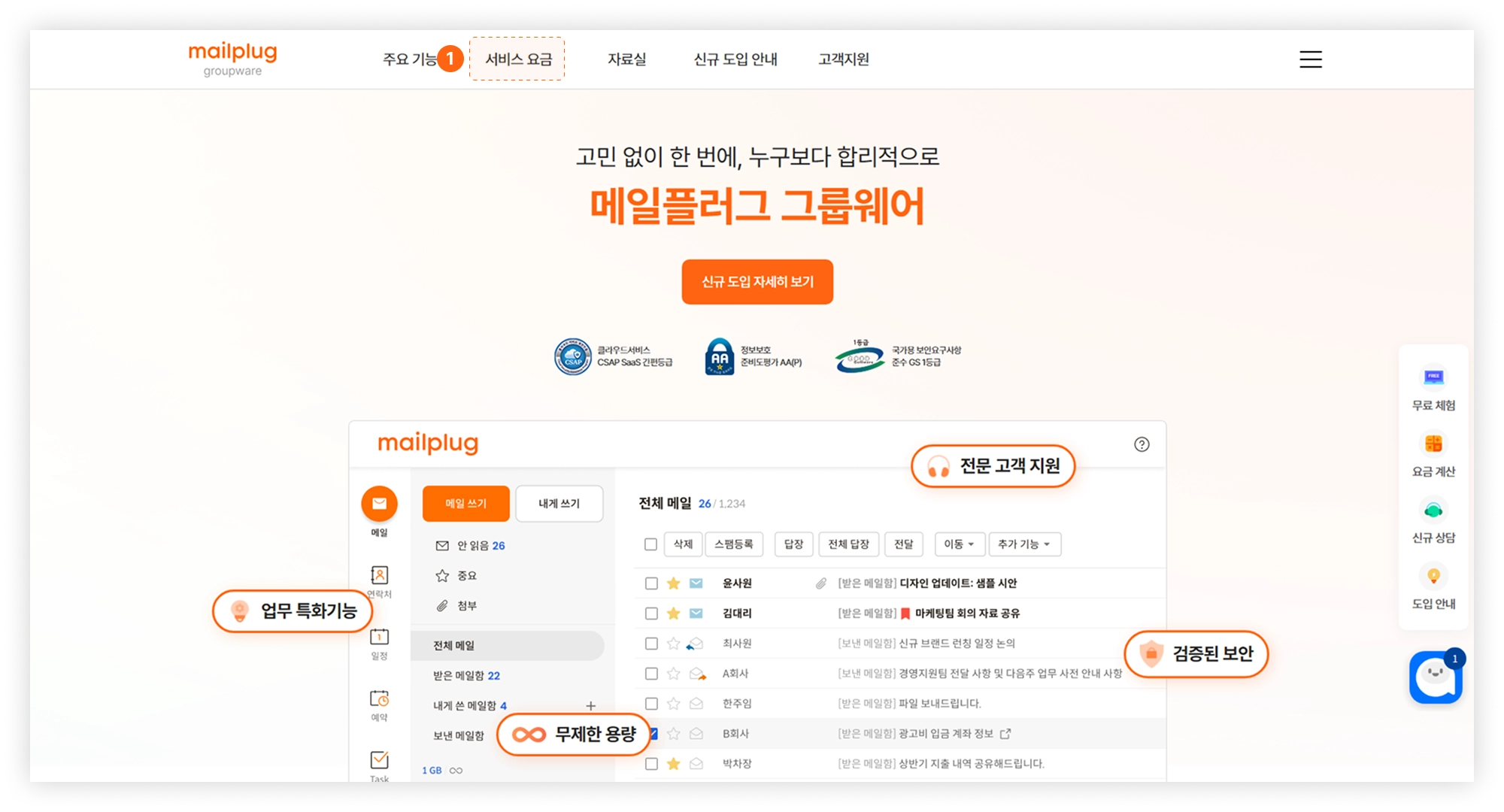Open the chatbot widget icon
Viewport: 1504px width, 812px height.
click(x=1435, y=677)
